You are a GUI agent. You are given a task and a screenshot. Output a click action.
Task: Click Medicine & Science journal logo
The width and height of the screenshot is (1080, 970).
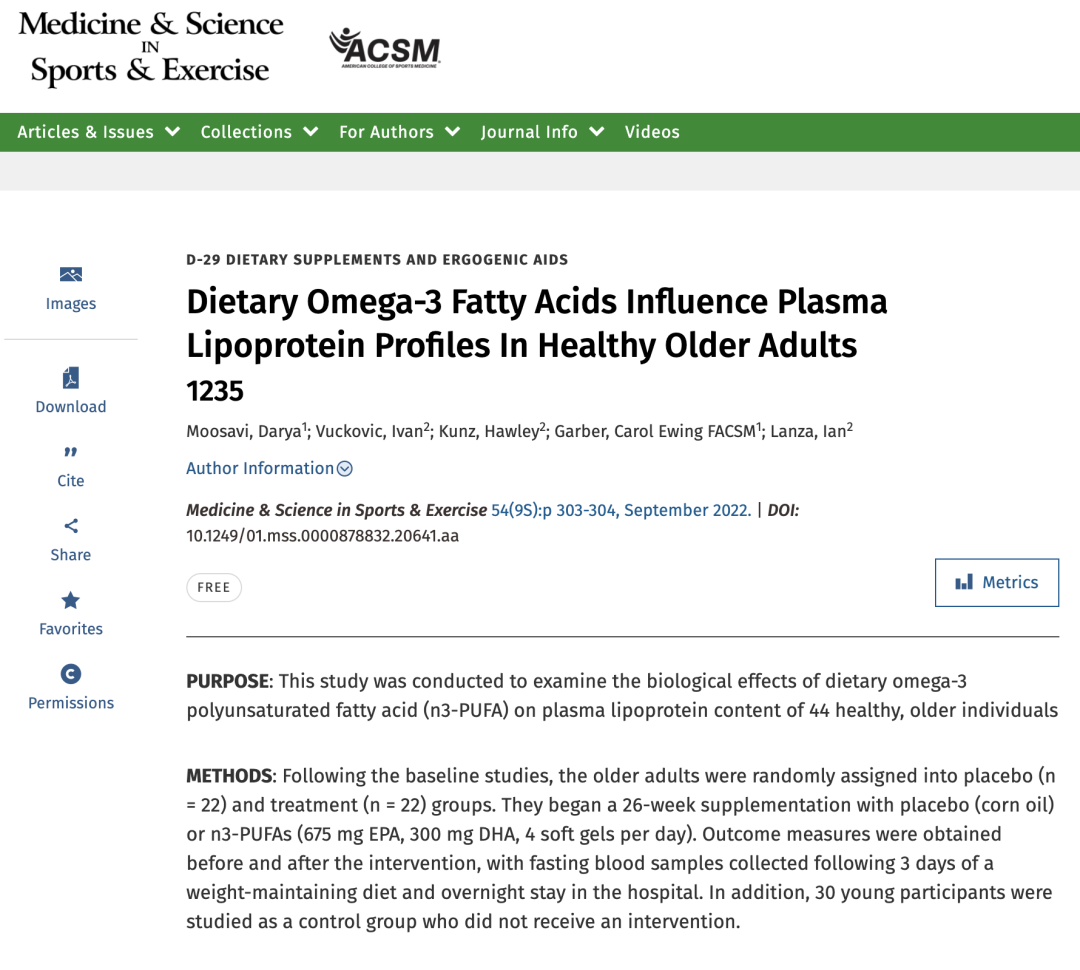point(150,48)
